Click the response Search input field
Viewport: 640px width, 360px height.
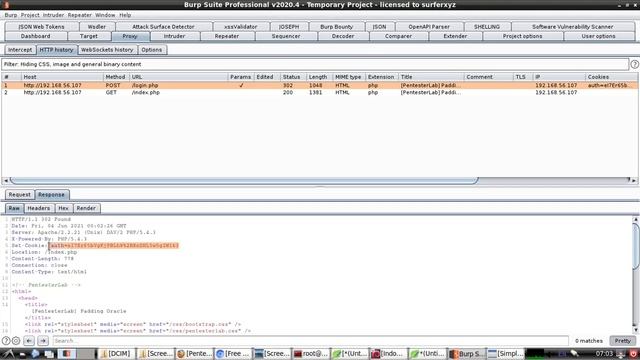pos(310,340)
